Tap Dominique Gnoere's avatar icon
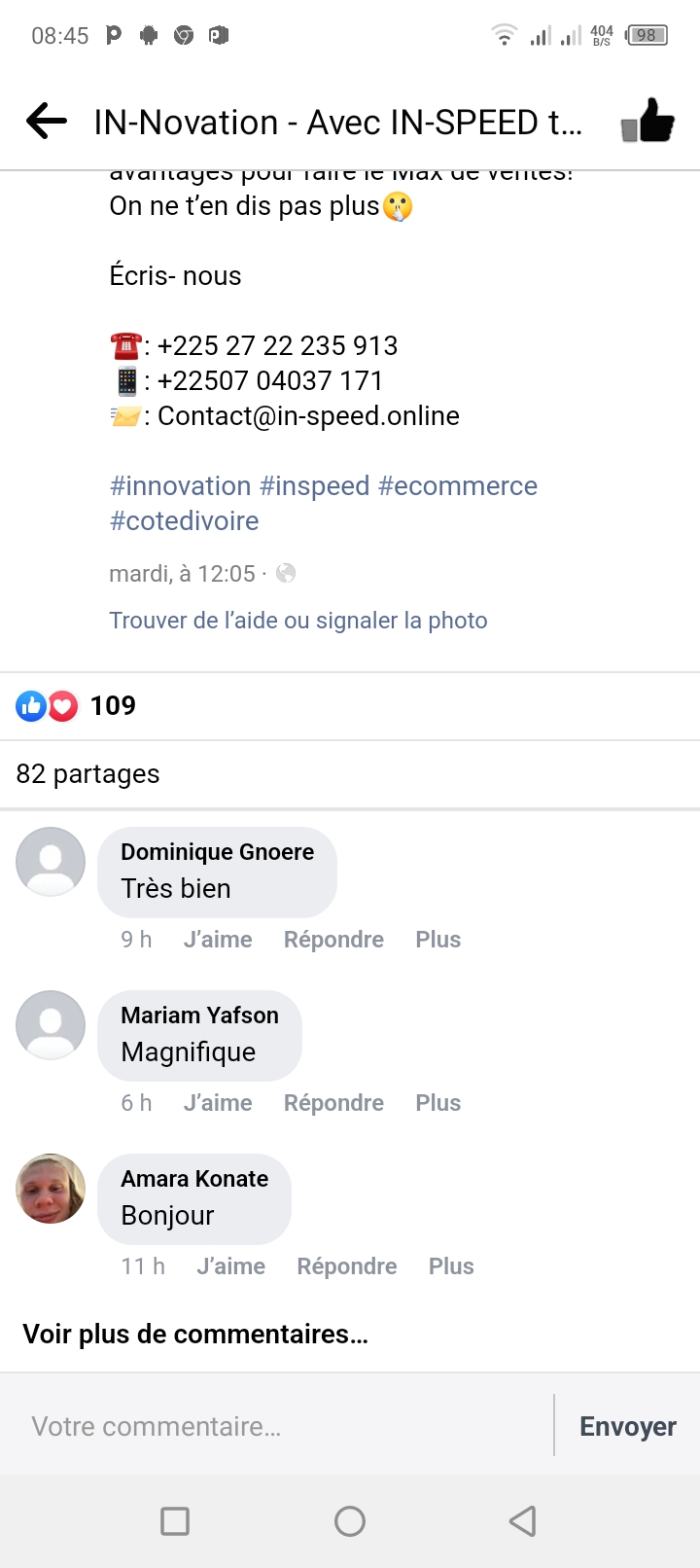The image size is (700, 1568). click(x=51, y=862)
